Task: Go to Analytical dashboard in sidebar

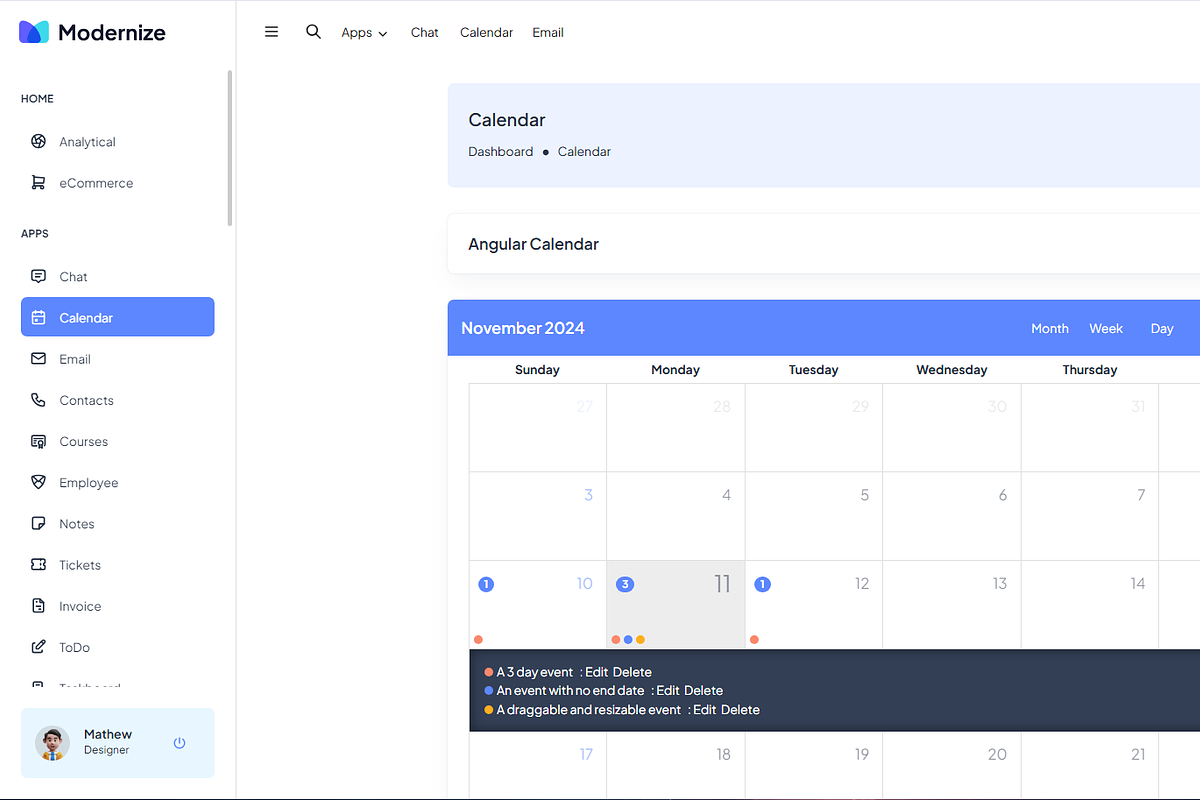Action: click(x=117, y=141)
